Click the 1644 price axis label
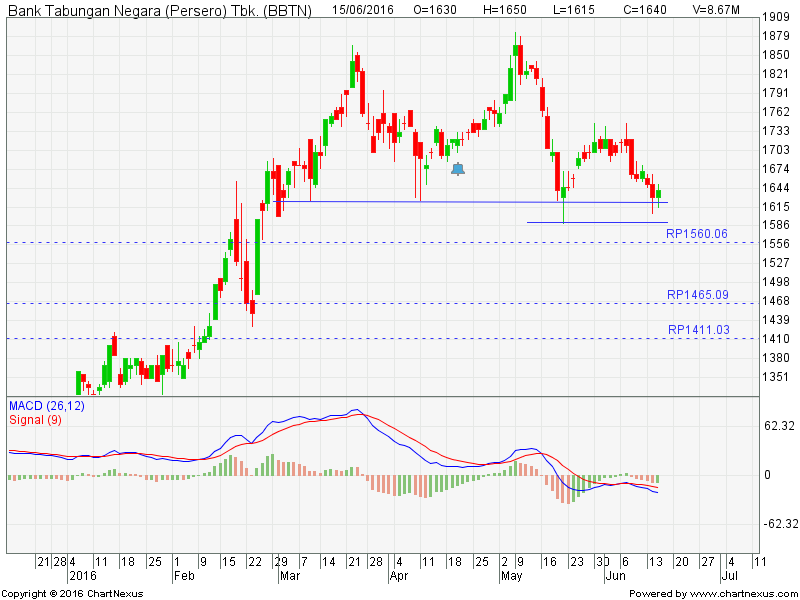 click(776, 188)
